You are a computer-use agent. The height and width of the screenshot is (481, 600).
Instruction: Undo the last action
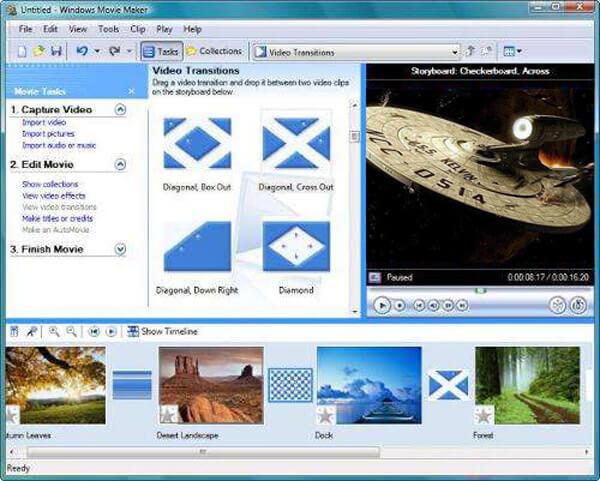[82, 51]
